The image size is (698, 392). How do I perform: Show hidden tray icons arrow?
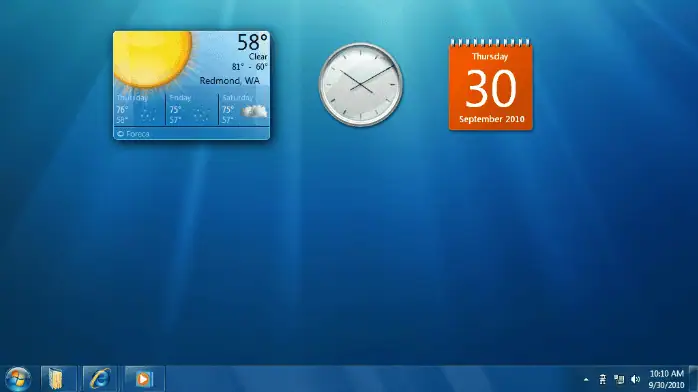(x=586, y=380)
